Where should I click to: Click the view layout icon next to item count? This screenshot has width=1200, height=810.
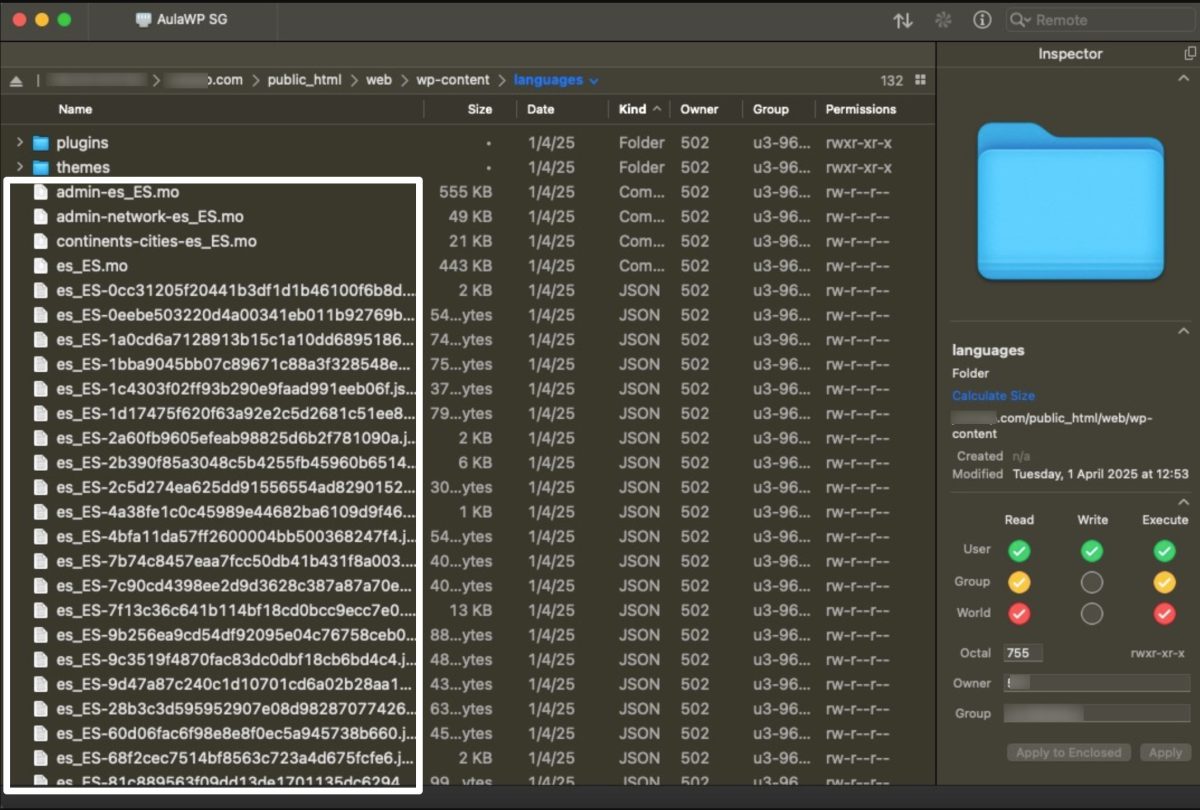(919, 79)
